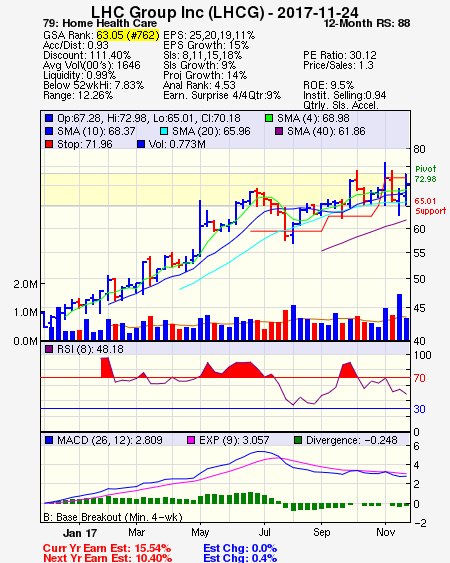
Task: Click the 'Est Chg: 0.0%' text
Action: [240, 548]
